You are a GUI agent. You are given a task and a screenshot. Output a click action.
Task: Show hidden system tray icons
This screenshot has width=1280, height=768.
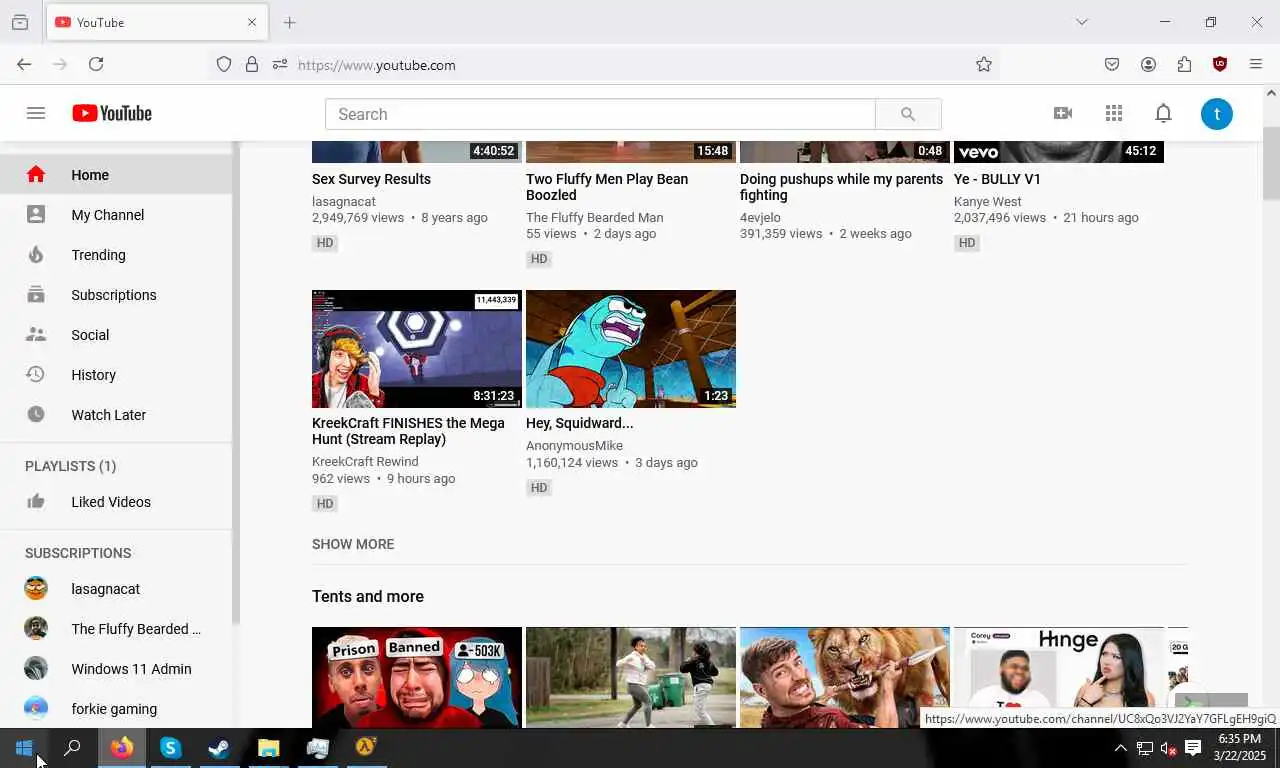coord(1120,748)
